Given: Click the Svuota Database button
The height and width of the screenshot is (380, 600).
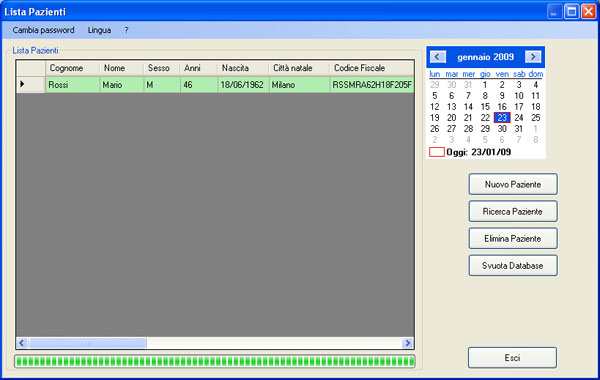Looking at the screenshot, I should 513,266.
